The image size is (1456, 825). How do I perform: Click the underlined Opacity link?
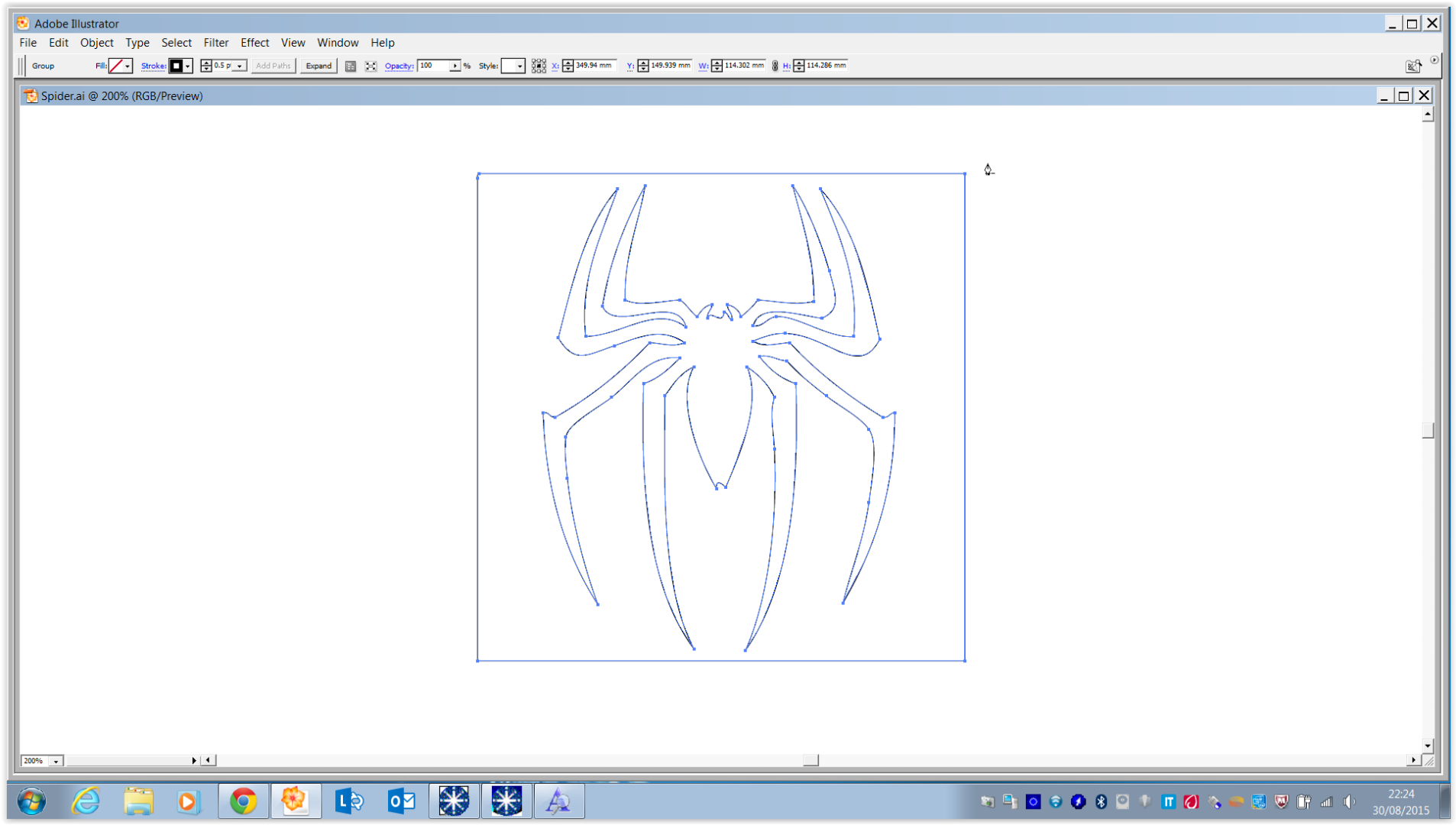coord(399,66)
